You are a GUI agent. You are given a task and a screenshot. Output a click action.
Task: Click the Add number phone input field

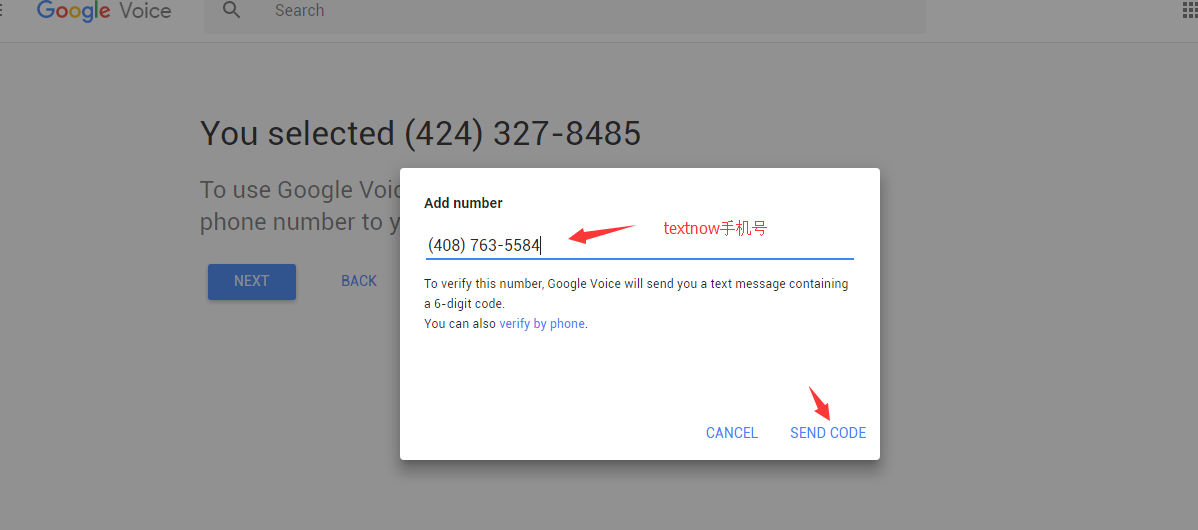point(639,246)
